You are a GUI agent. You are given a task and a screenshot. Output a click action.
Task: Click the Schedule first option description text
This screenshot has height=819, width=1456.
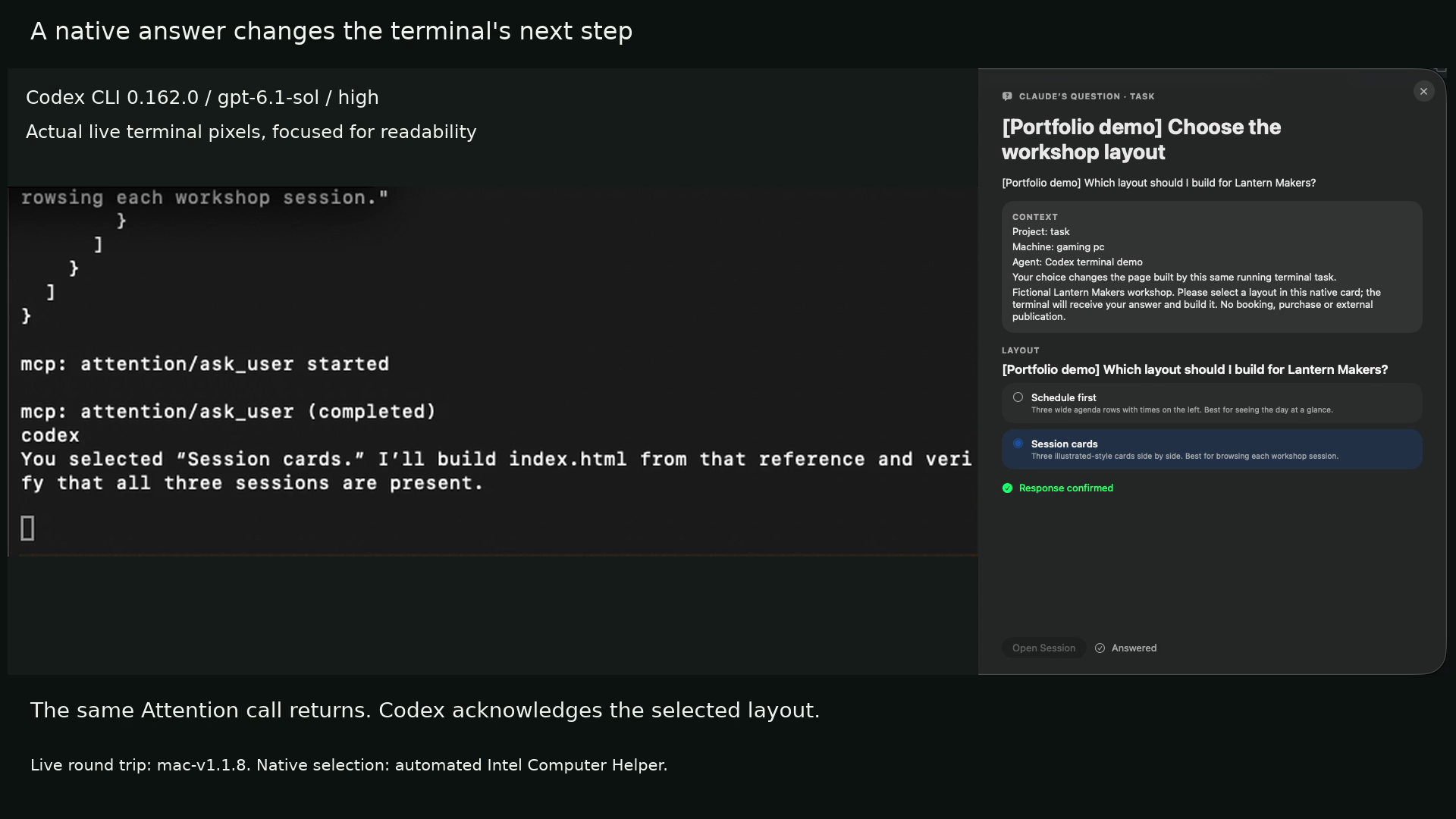[x=1181, y=410]
